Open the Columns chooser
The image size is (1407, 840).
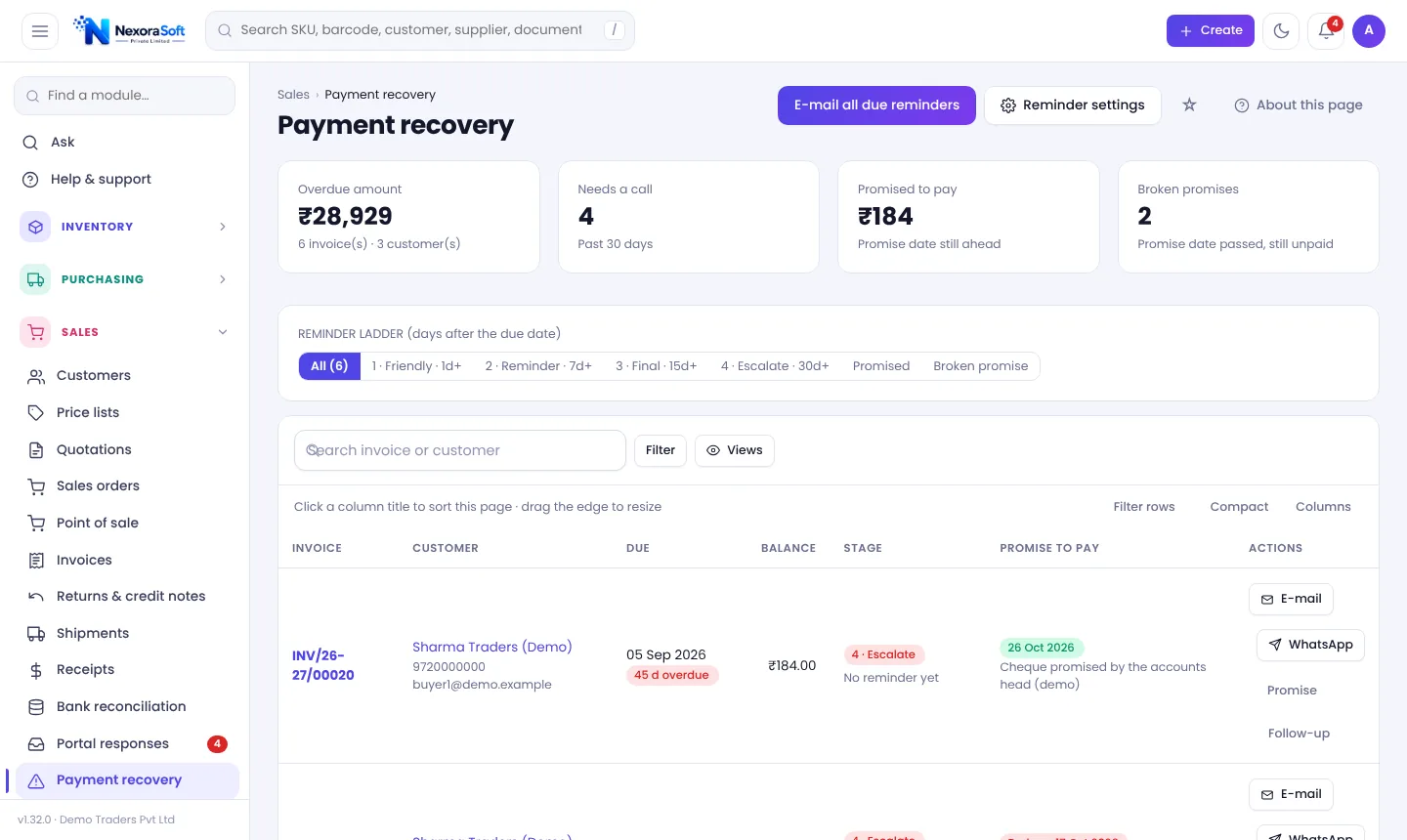point(1323,507)
